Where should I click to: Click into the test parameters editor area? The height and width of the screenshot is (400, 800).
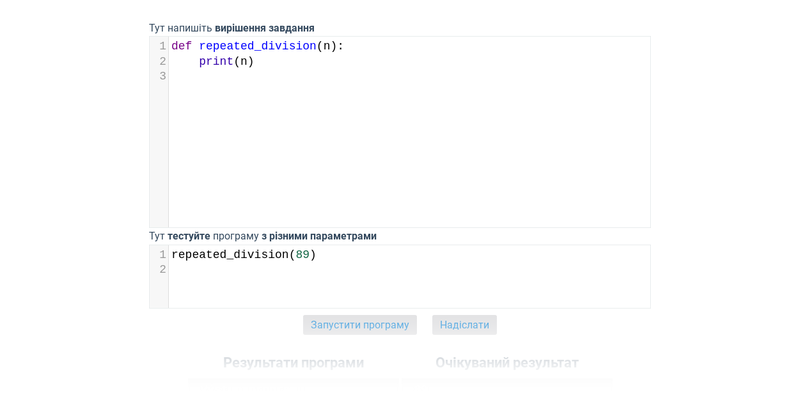point(409,277)
